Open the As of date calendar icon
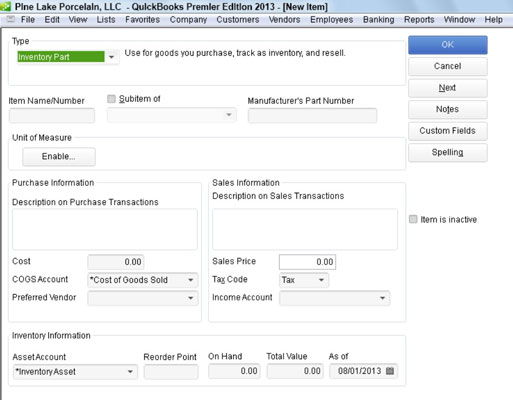Image resolution: width=513 pixels, height=400 pixels. coord(390,371)
